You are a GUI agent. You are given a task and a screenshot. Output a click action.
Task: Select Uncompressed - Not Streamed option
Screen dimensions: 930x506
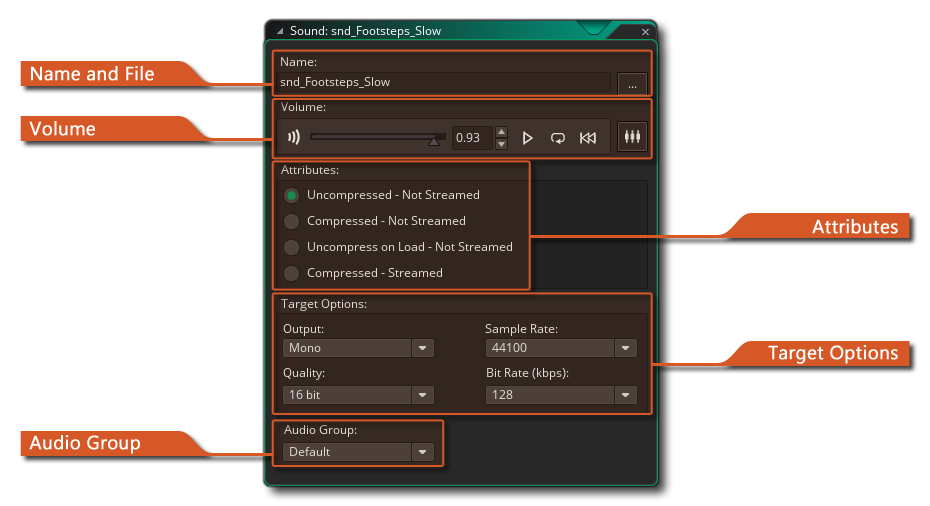pos(292,195)
